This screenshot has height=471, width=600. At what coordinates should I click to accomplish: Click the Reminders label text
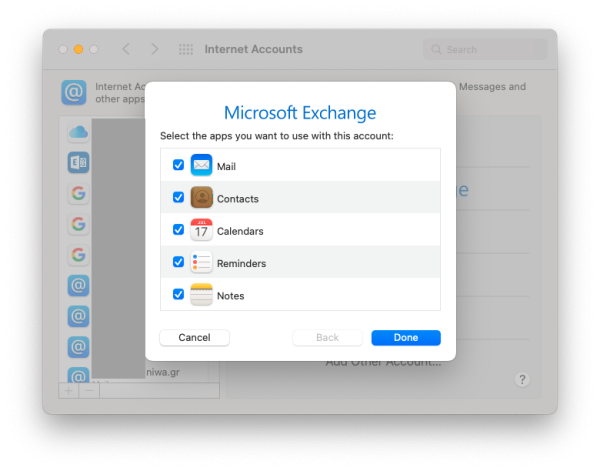pyautogui.click(x=241, y=264)
